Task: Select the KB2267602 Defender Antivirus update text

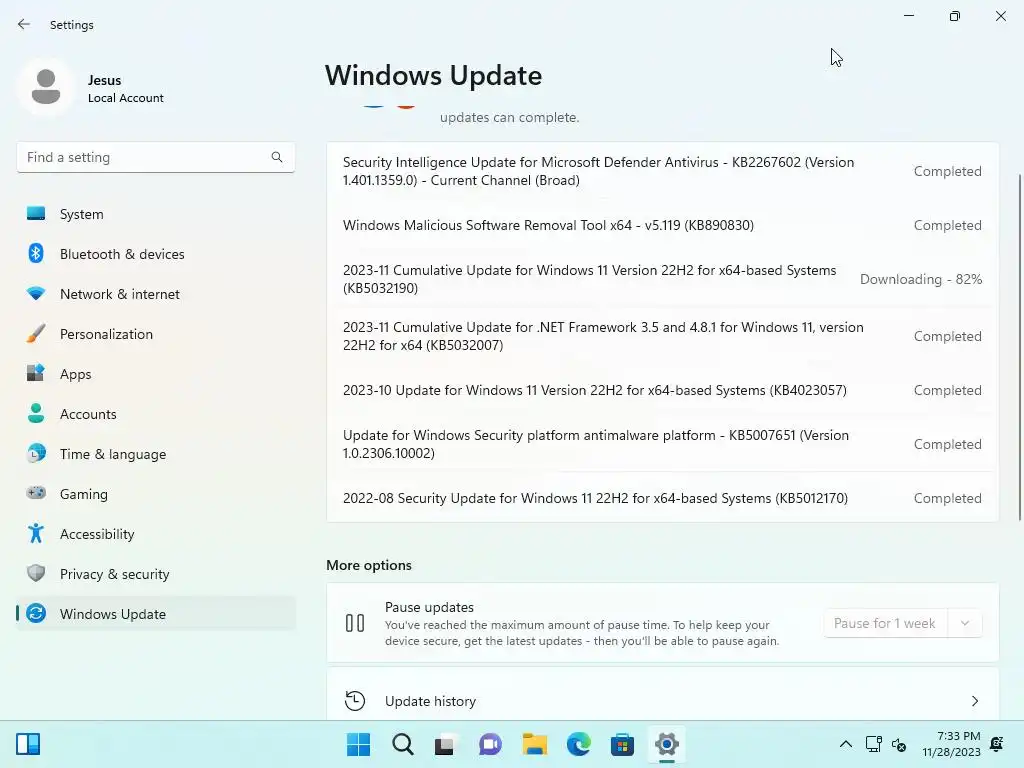Action: click(598, 171)
